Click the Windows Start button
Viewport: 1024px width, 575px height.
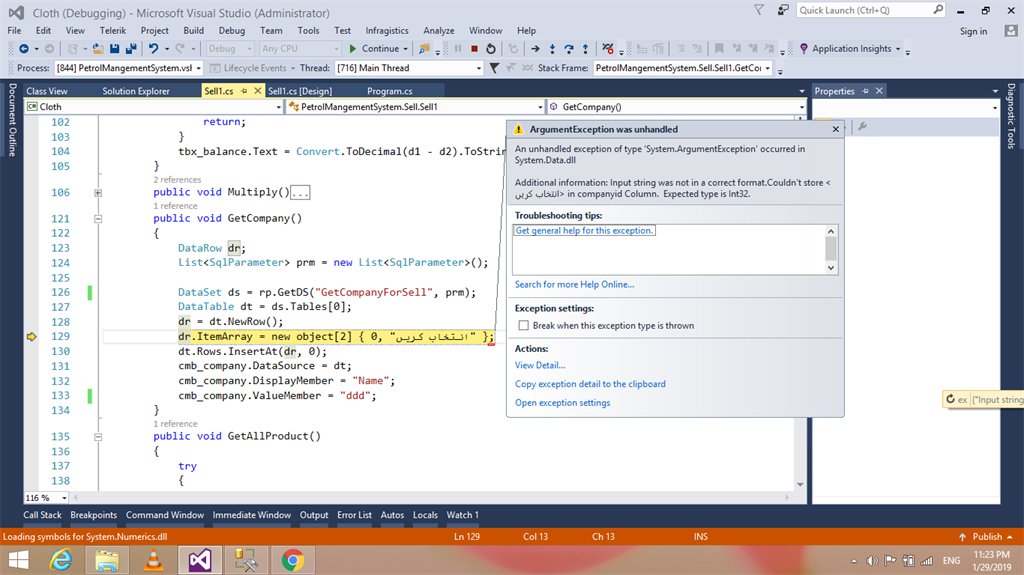19,561
